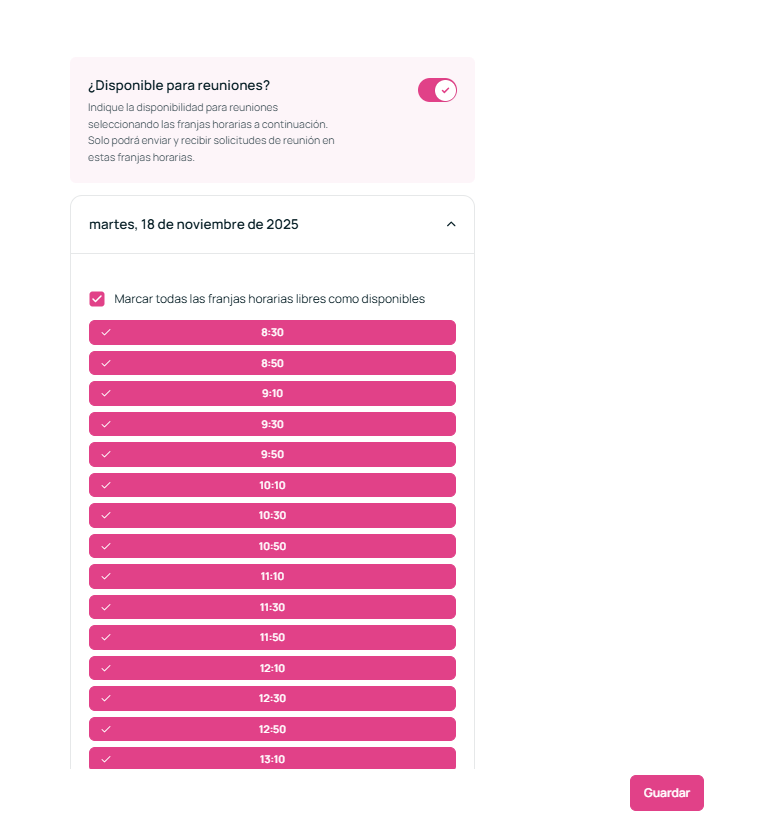Deselect the 8:50 time slot

pos(272,363)
